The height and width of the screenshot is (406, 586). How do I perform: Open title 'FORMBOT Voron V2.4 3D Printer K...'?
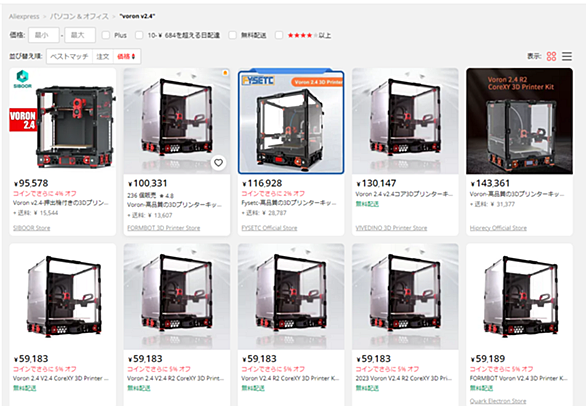(x=519, y=378)
